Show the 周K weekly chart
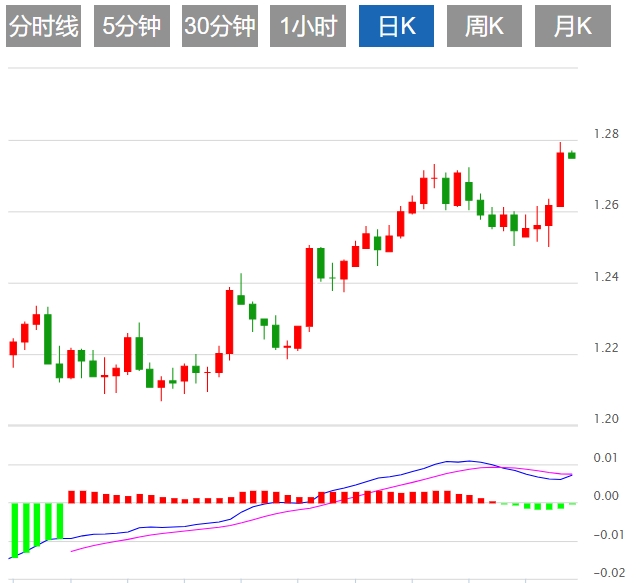Image resolution: width=640 pixels, height=583 pixels. tap(484, 26)
